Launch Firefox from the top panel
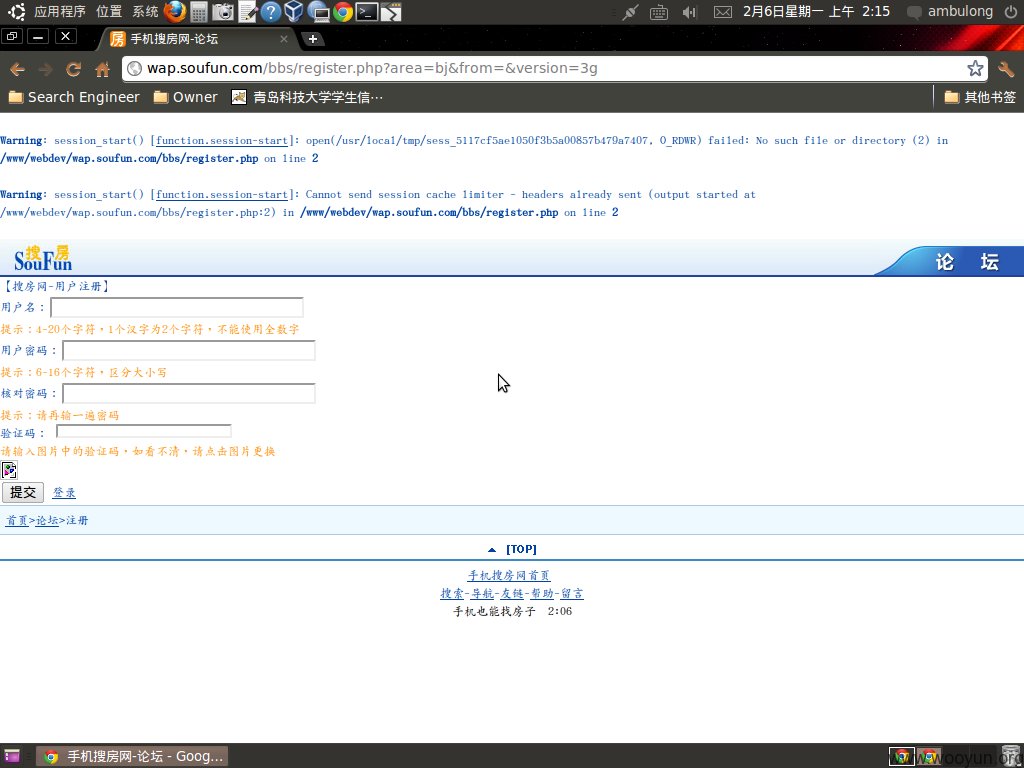1024x768 pixels. [x=175, y=12]
